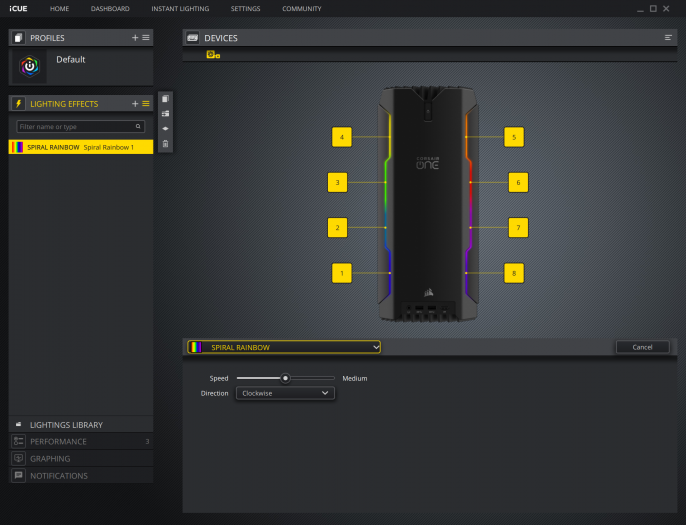Screen dimensions: 686x525
Task: Open Instant Lighting menu
Action: (x=180, y=8)
